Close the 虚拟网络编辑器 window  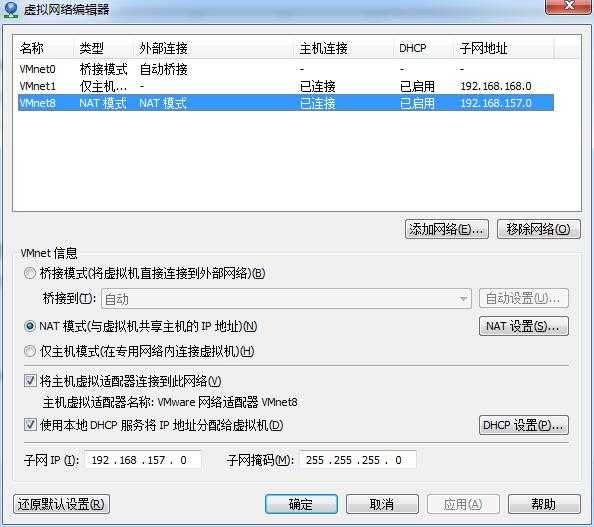coord(568,6)
